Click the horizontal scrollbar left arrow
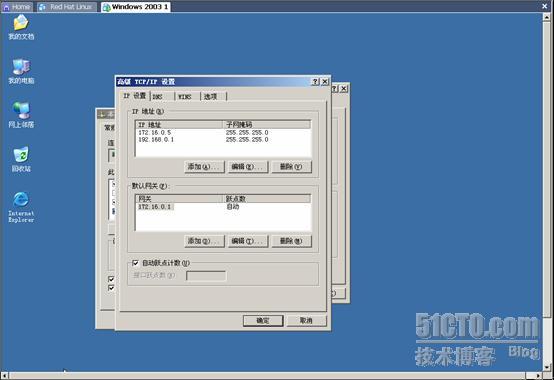The height and width of the screenshot is (380, 554). 5,375
